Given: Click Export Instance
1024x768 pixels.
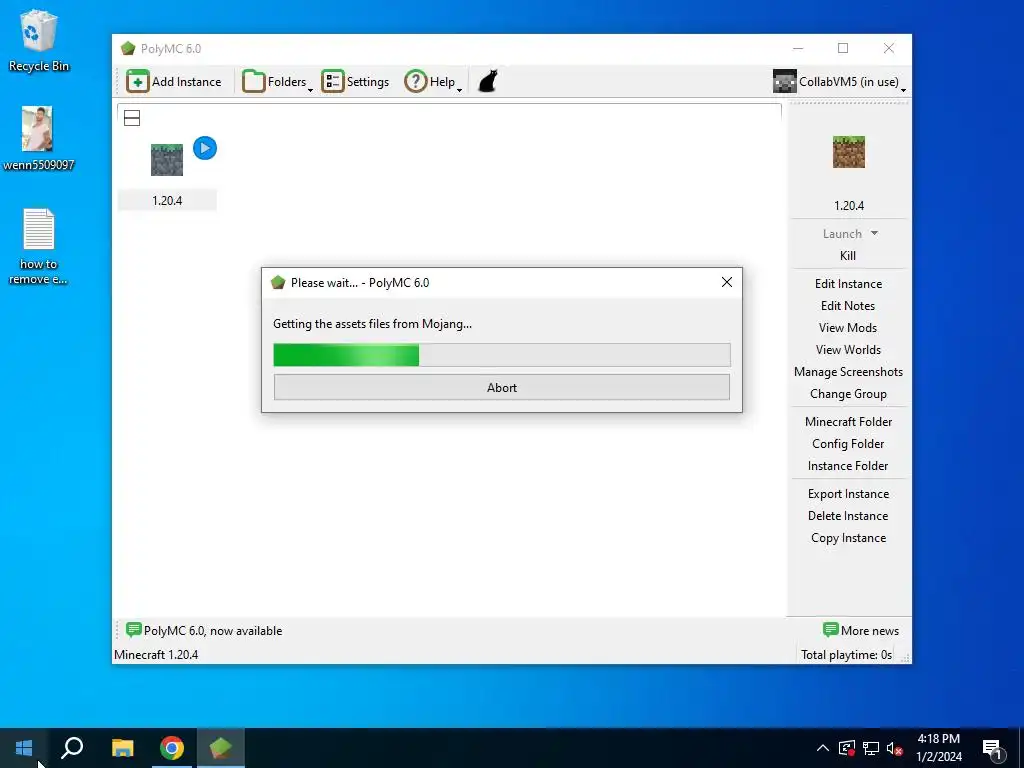Looking at the screenshot, I should point(848,494).
